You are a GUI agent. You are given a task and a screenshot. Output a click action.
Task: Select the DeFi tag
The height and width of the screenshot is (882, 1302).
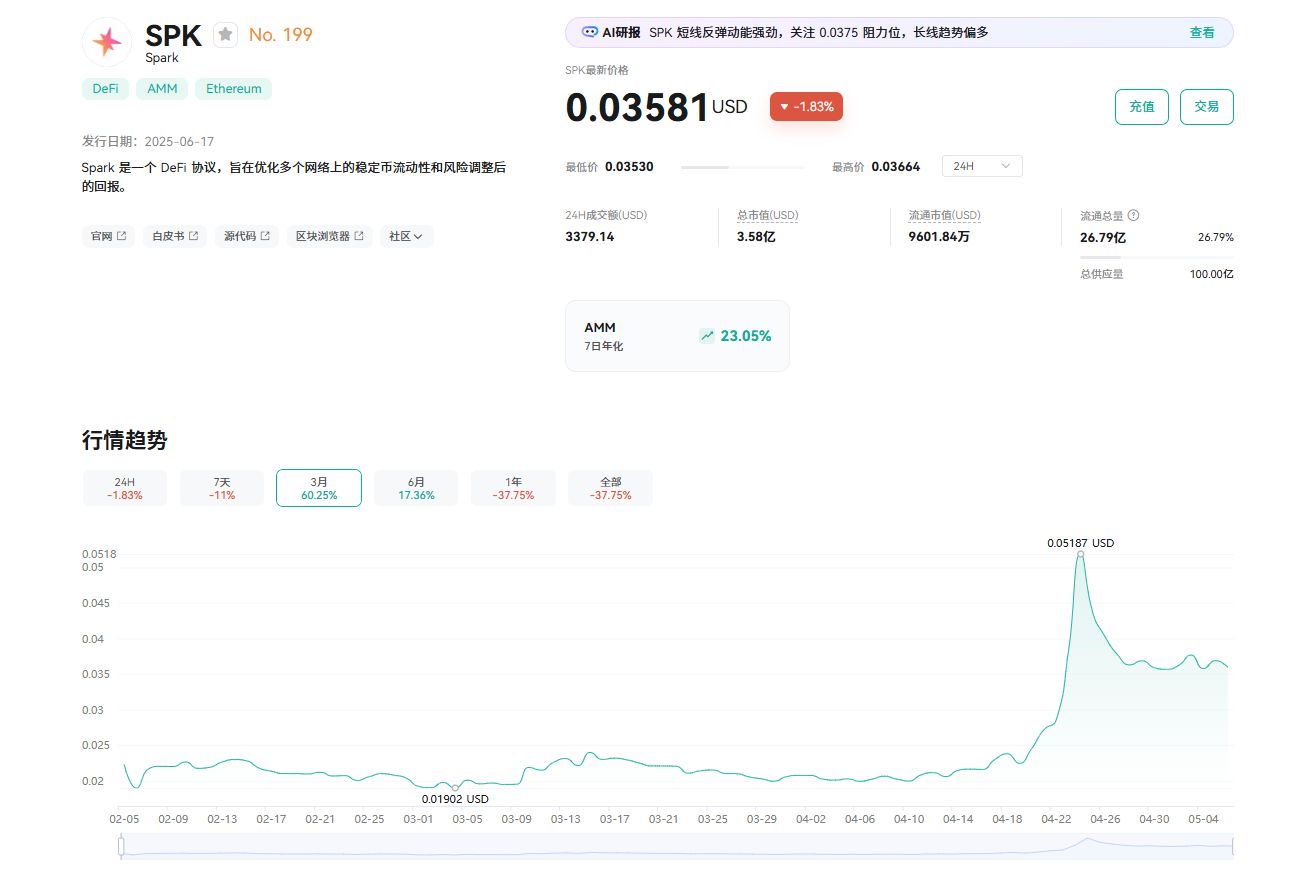tap(105, 89)
